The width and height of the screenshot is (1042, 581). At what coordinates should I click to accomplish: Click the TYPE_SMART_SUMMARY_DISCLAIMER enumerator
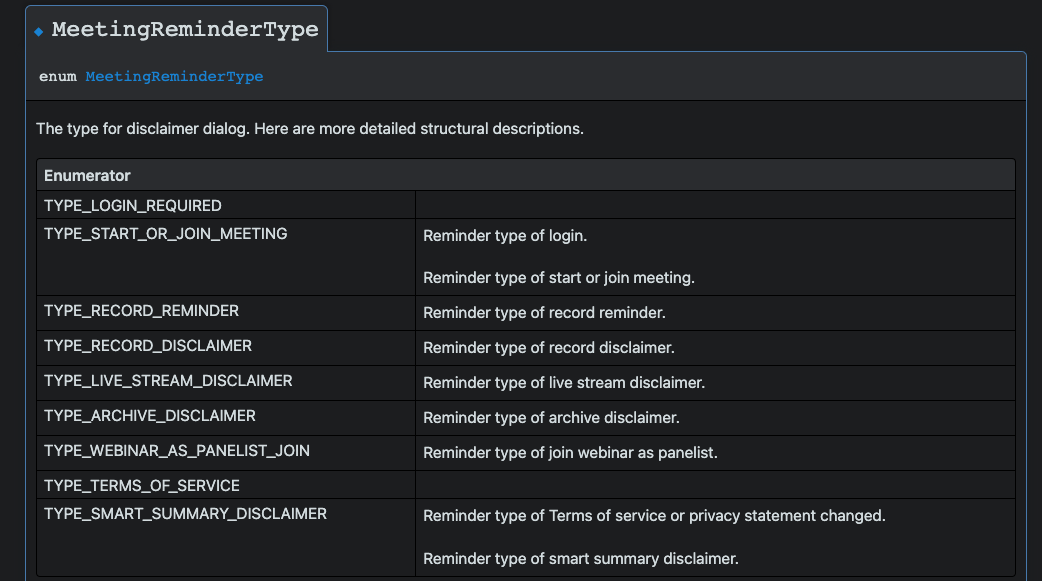[x=185, y=514]
